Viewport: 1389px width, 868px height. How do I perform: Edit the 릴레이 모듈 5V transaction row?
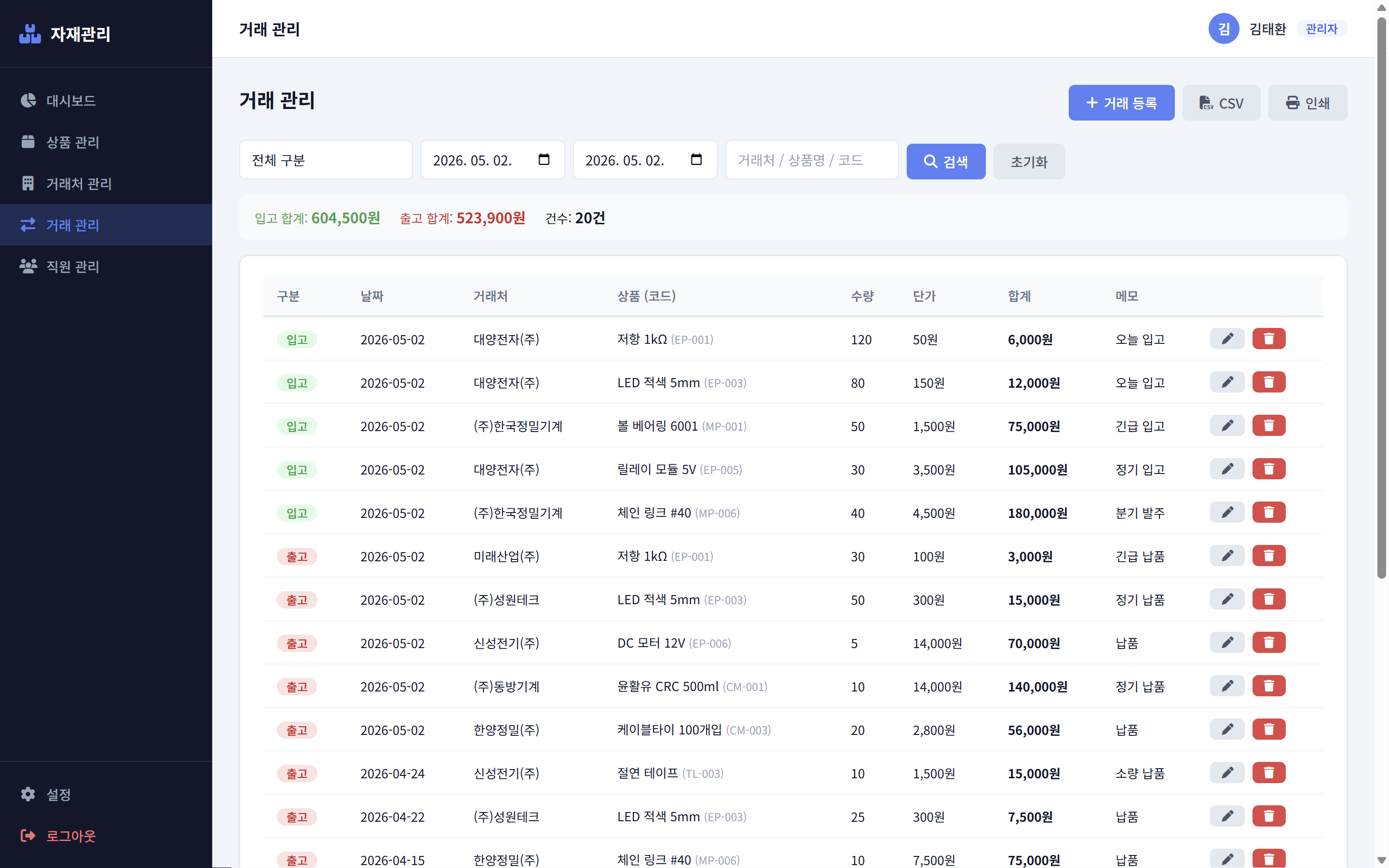coord(1226,469)
